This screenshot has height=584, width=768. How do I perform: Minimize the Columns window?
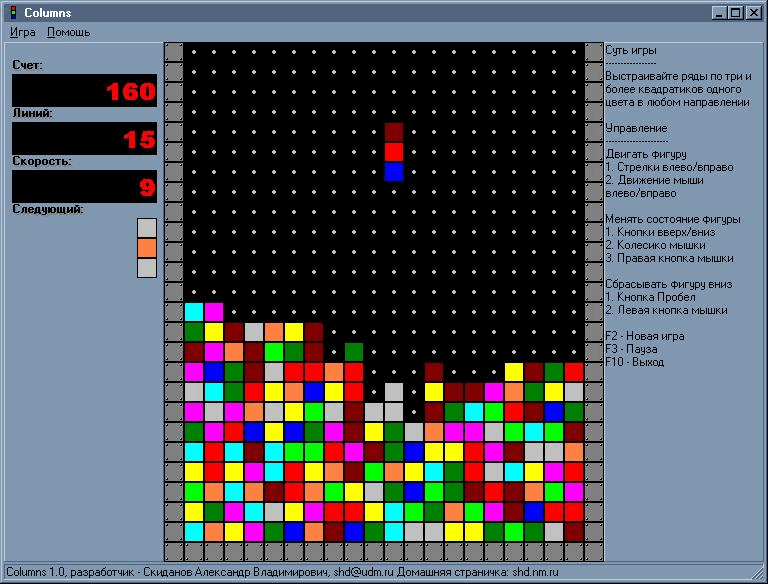coord(719,12)
